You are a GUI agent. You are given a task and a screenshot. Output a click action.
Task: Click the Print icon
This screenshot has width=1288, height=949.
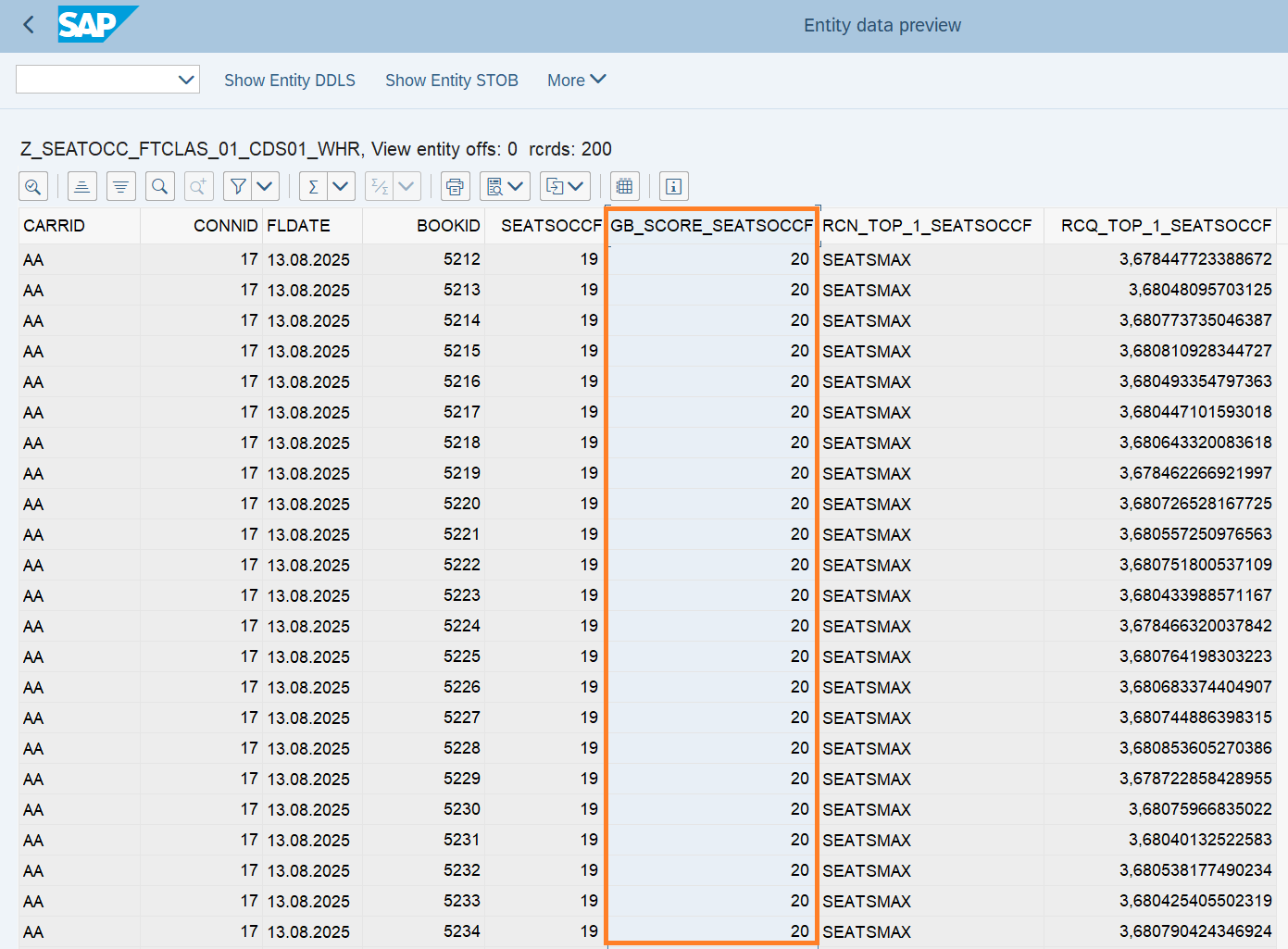pos(455,187)
